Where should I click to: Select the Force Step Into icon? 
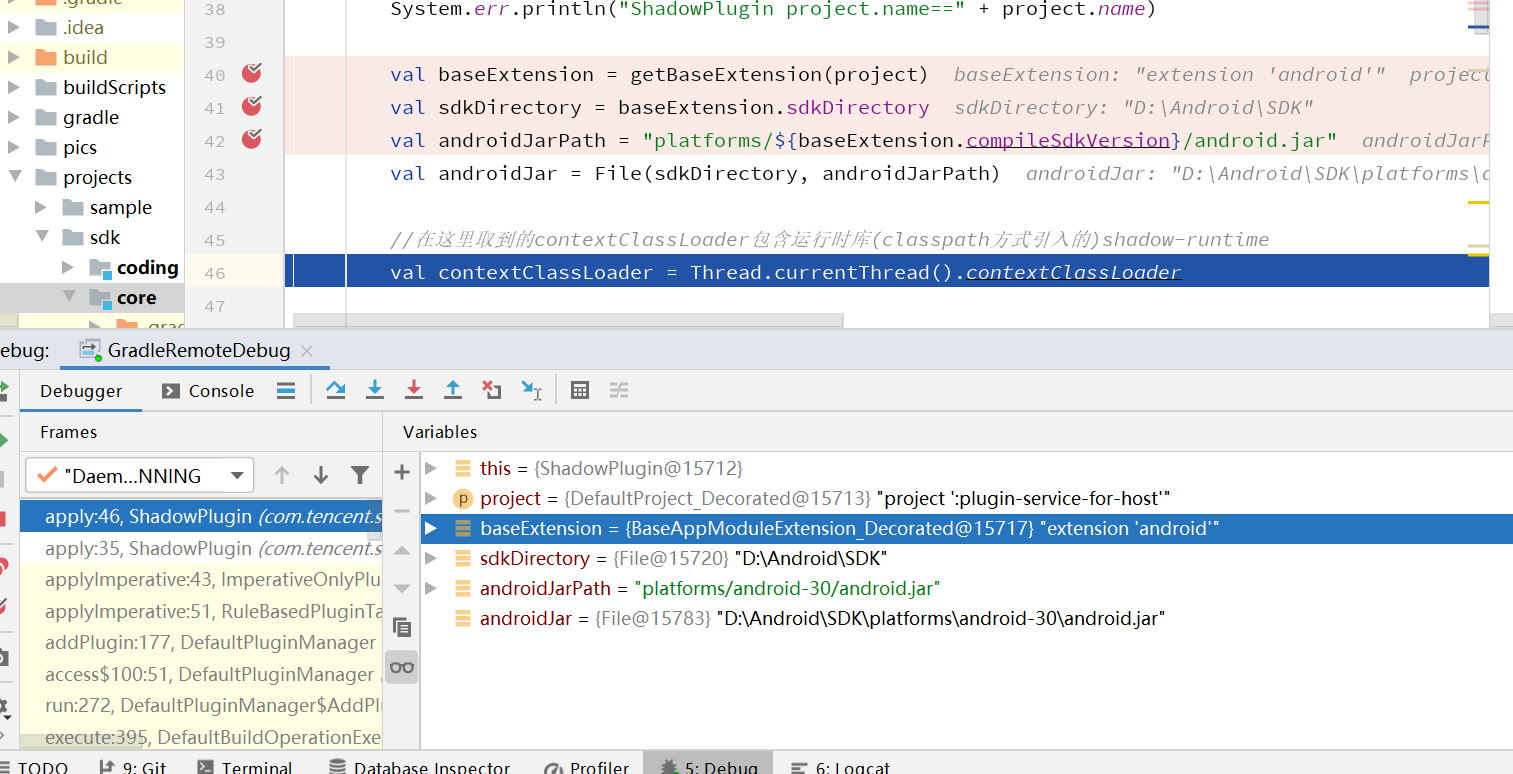(x=413, y=390)
